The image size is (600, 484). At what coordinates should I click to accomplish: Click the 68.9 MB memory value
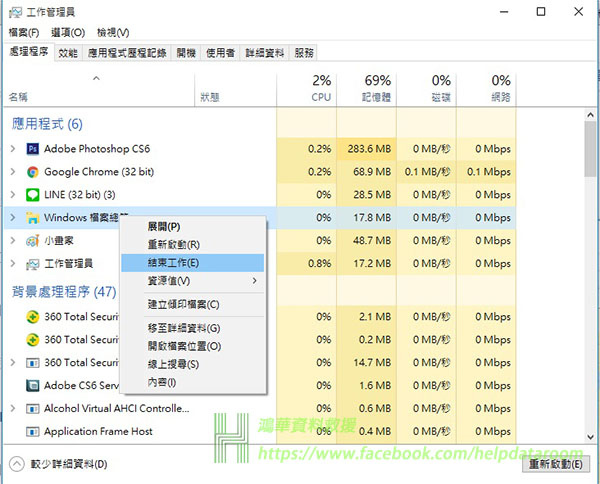pyautogui.click(x=372, y=172)
